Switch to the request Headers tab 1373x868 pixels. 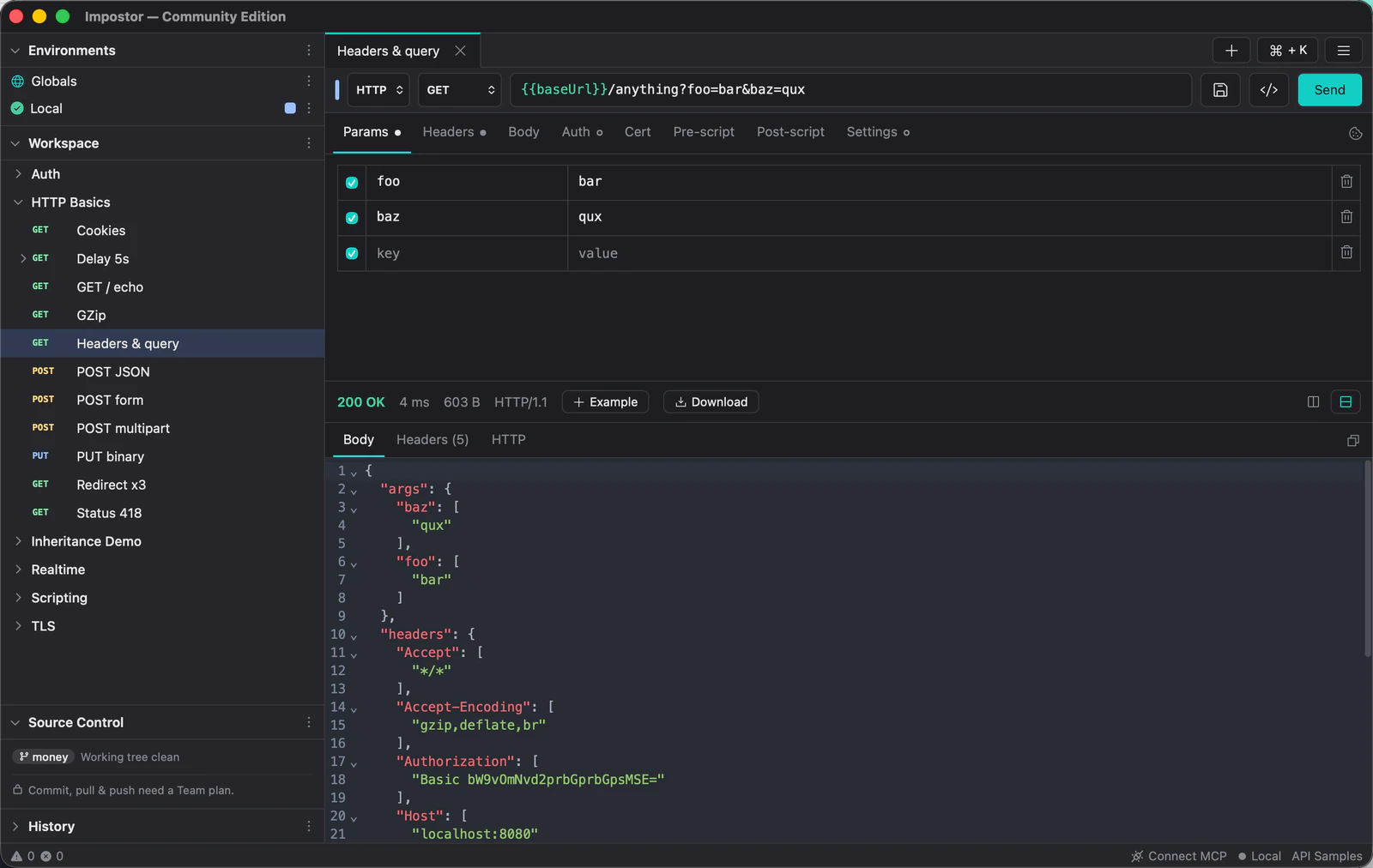(454, 132)
